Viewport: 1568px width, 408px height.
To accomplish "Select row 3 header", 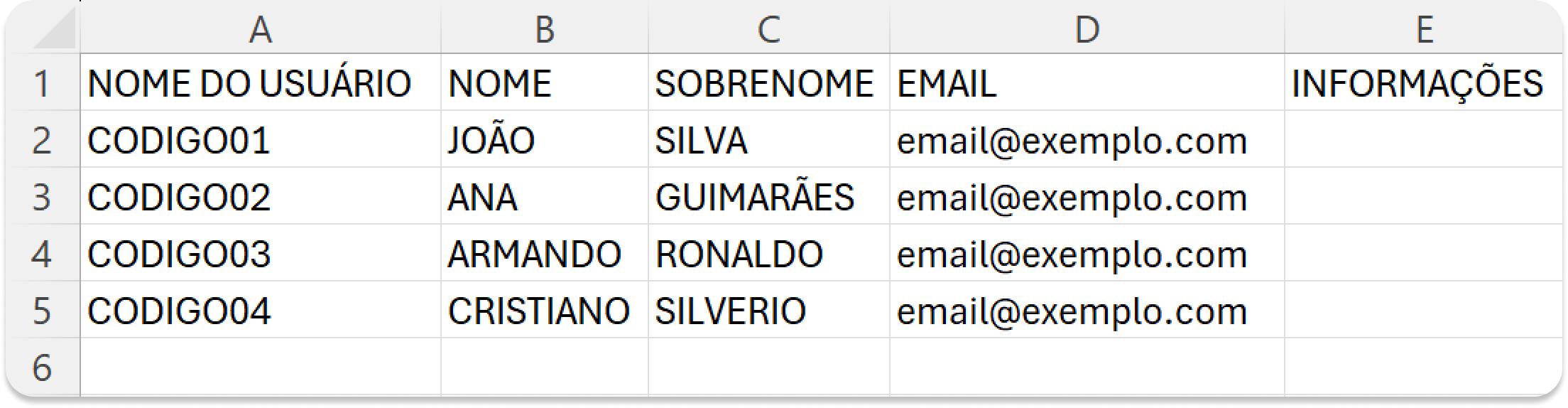I will point(42,197).
